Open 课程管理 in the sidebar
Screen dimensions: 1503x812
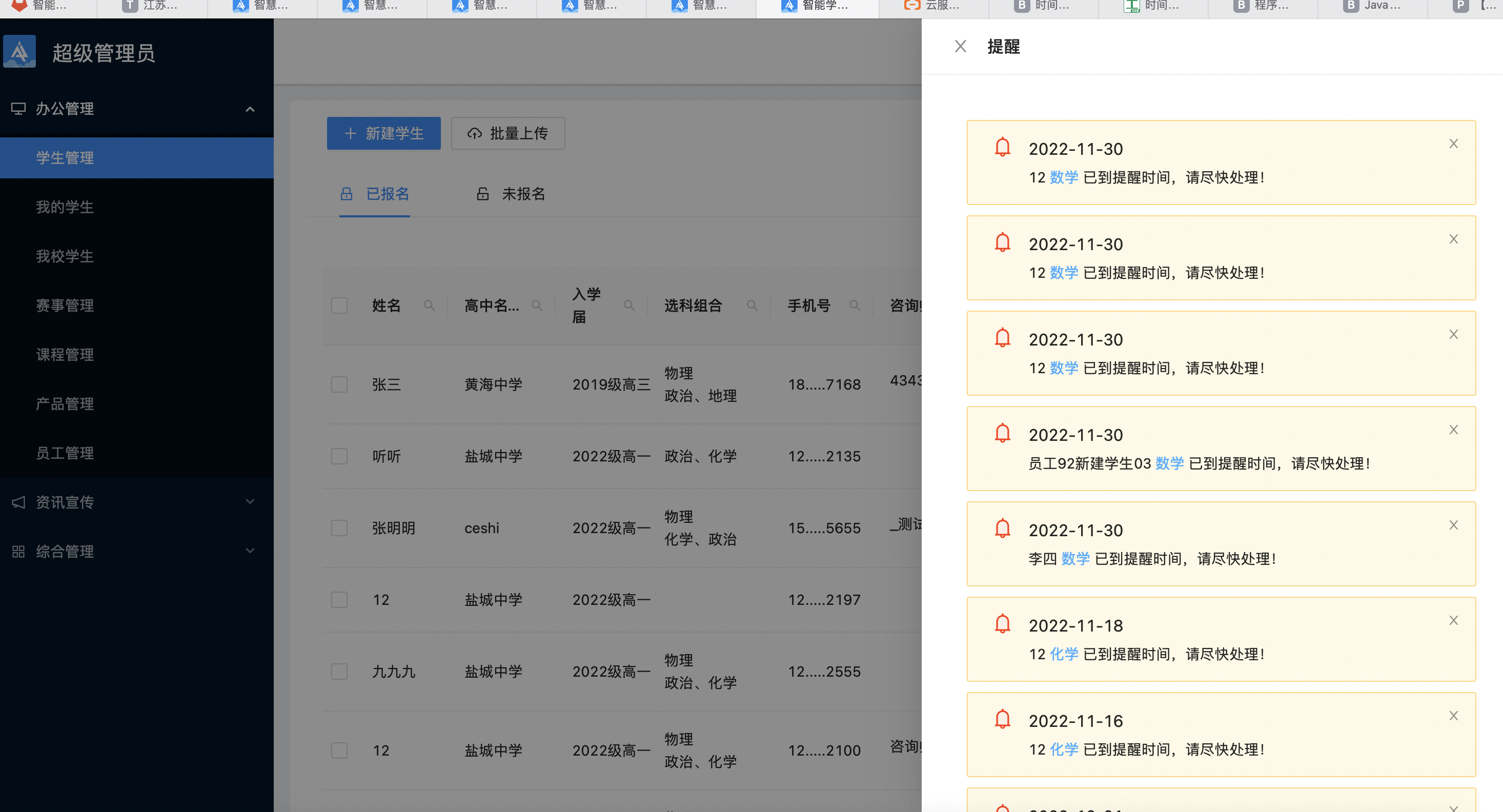[x=136, y=355]
